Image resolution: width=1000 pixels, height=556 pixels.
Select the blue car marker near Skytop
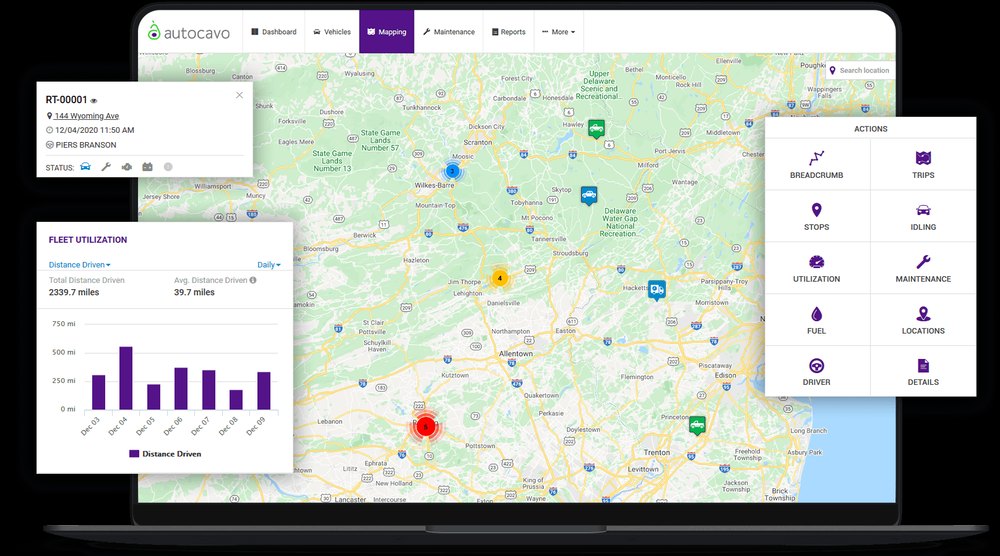click(x=589, y=195)
